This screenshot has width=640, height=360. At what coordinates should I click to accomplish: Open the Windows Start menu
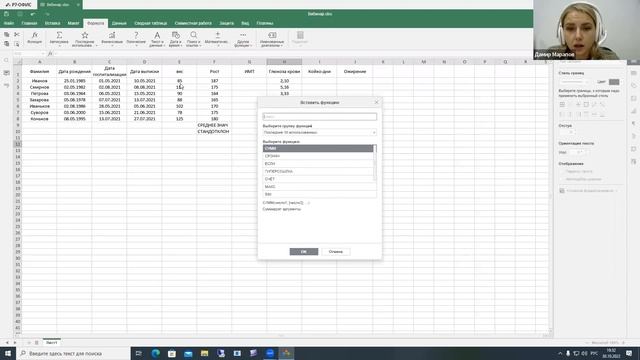click(8, 353)
